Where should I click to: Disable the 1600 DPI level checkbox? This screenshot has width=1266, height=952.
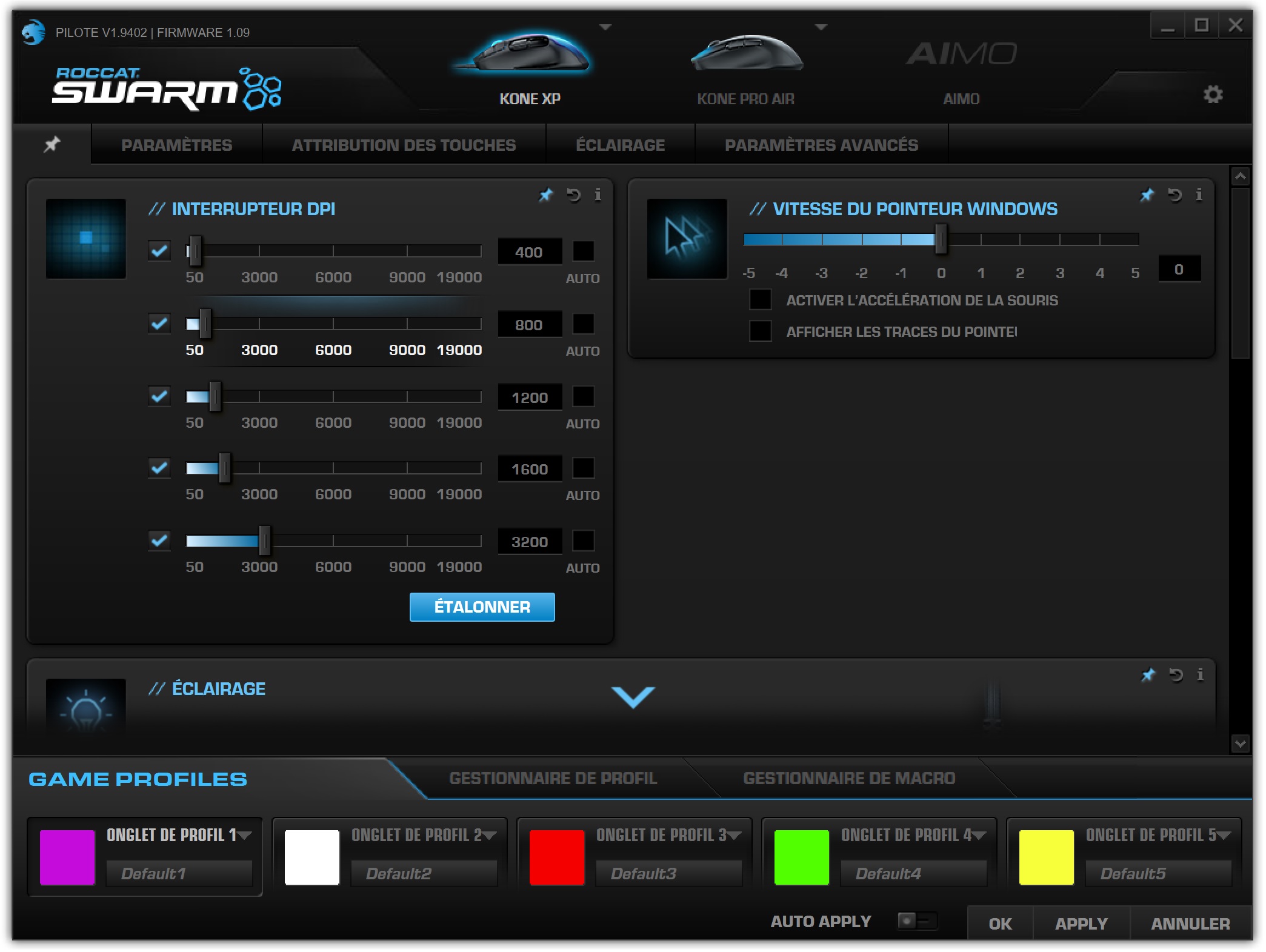tap(159, 467)
